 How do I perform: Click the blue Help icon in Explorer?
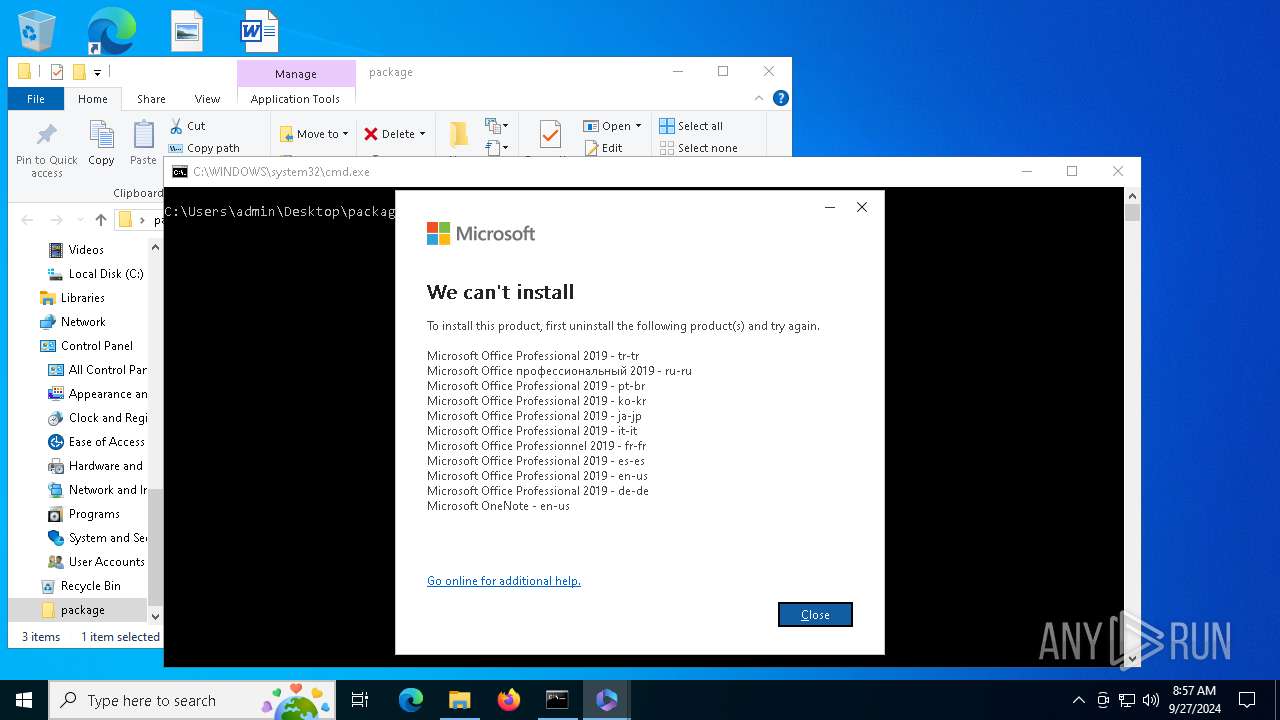pyautogui.click(x=781, y=98)
